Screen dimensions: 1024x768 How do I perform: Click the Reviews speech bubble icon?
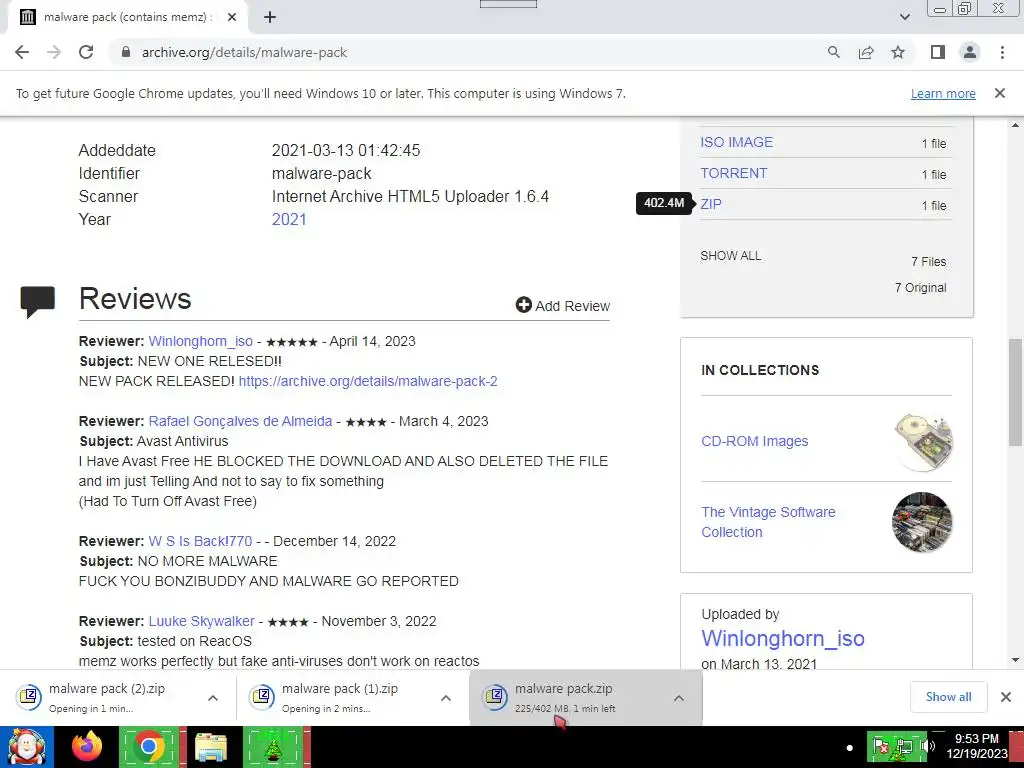coord(38,302)
